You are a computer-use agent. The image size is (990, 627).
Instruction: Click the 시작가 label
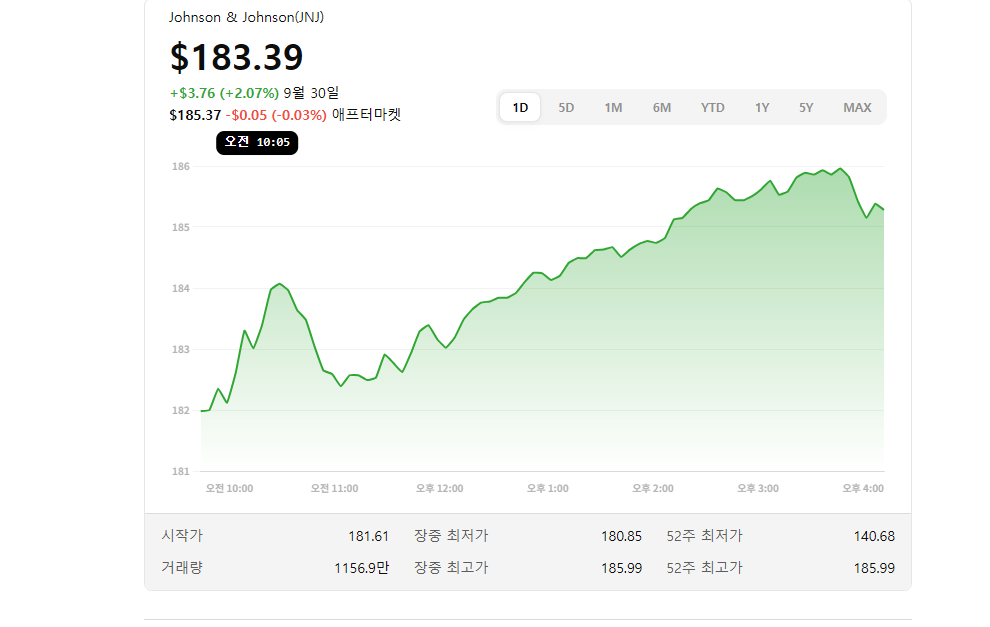click(x=182, y=535)
